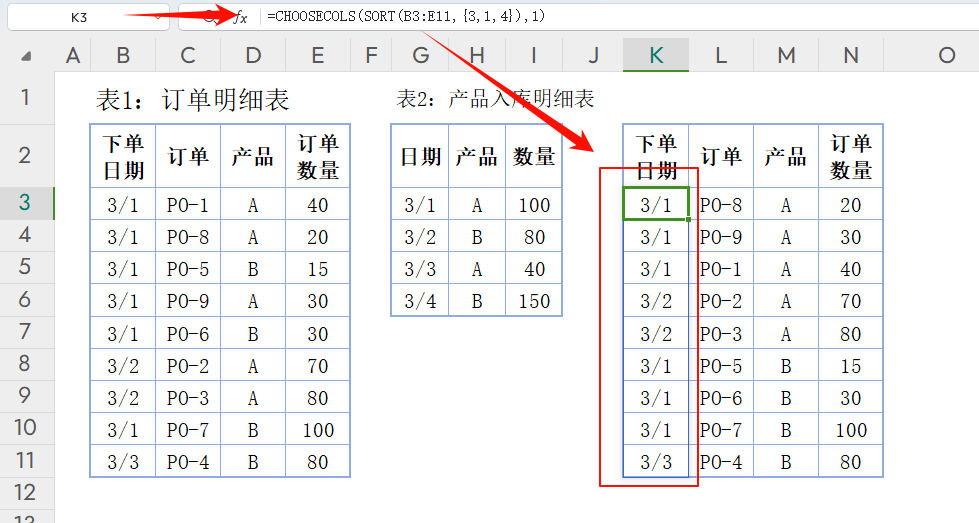Screen dimensions: 979x523
Task: Select cell G4 with date 3/2
Action: tap(420, 236)
